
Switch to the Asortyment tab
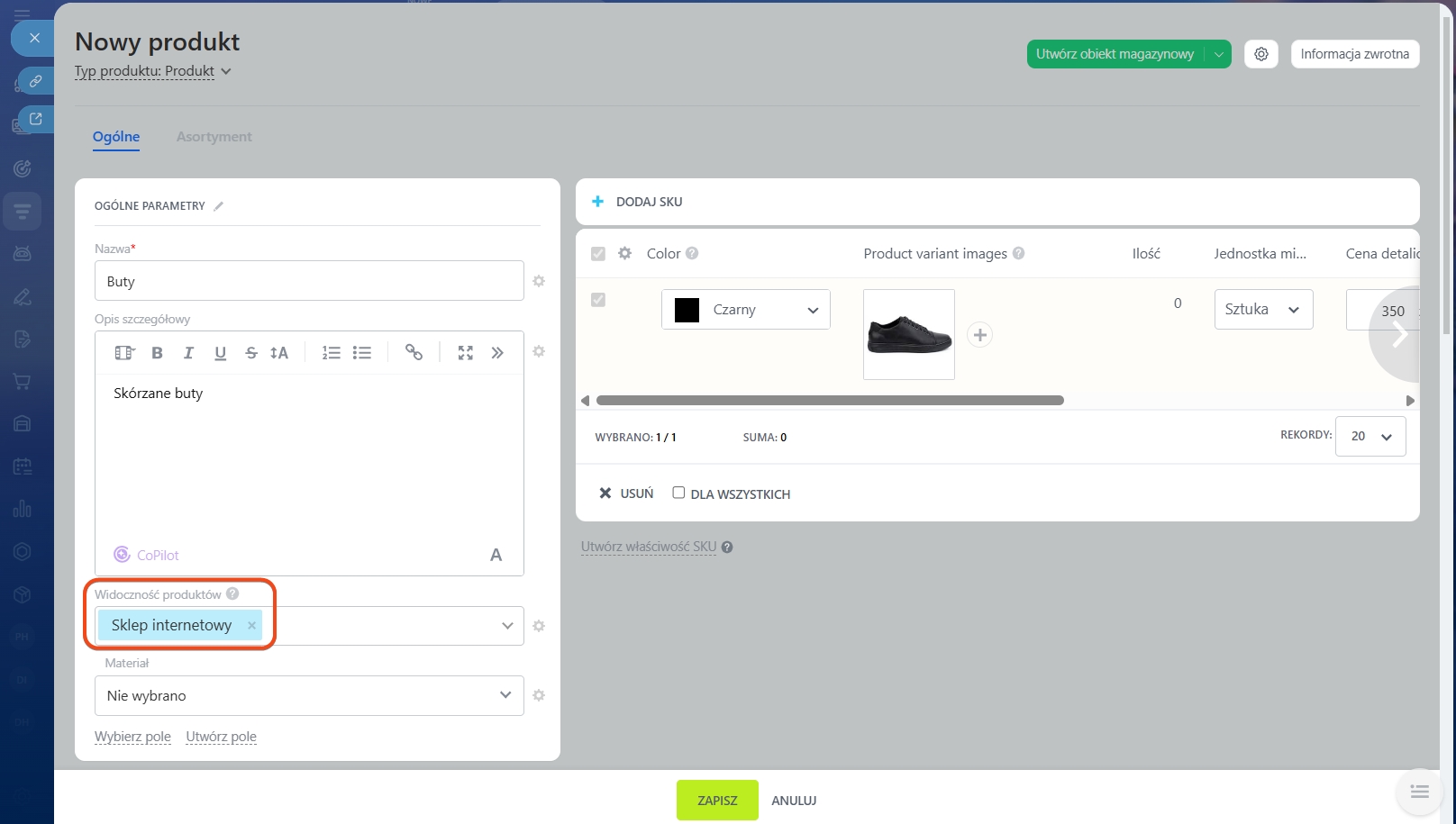coord(214,137)
